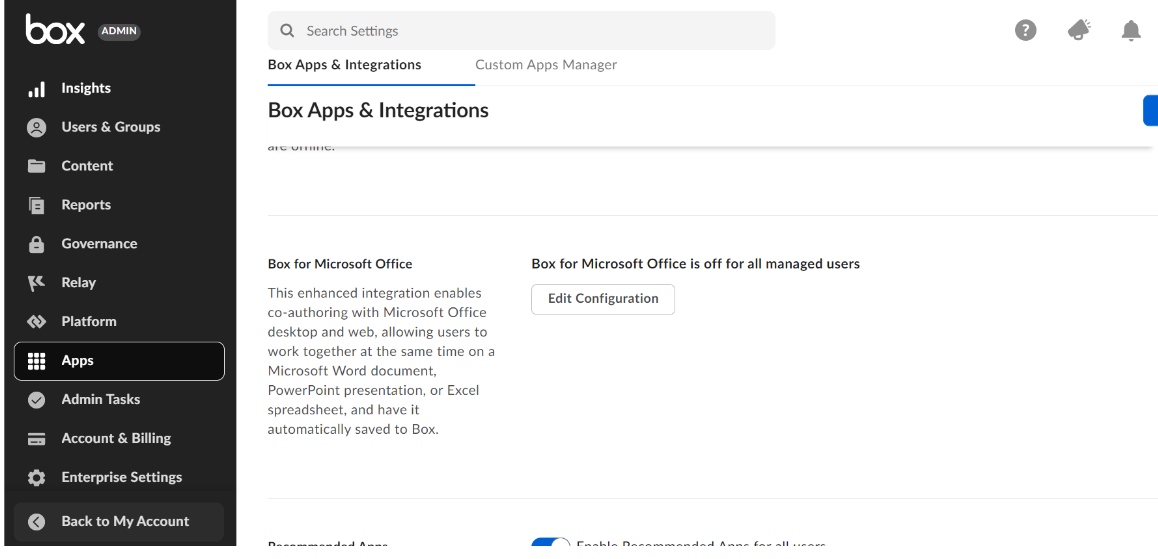This screenshot has height=559, width=1158.
Task: Click the Insights bar chart icon
Action: [36, 89]
